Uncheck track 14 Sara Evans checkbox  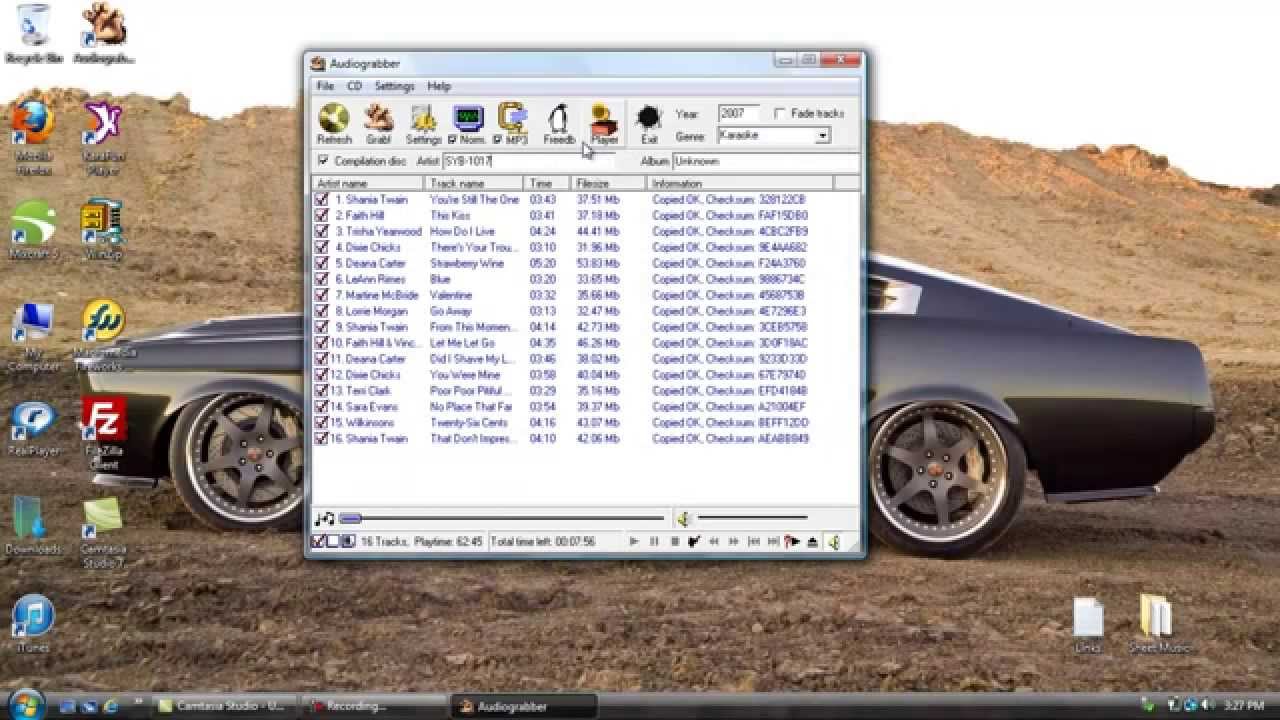pyautogui.click(x=322, y=407)
